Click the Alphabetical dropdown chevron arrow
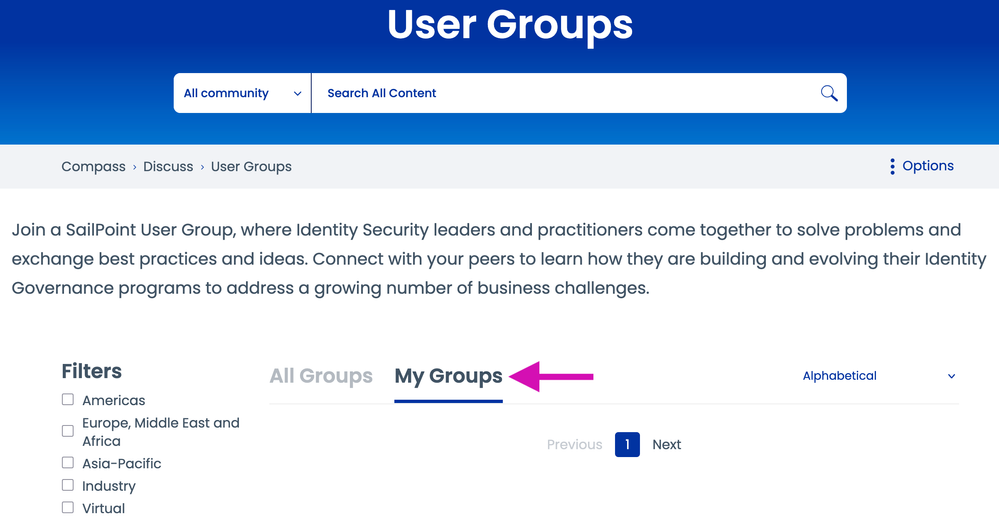Image resolution: width=999 pixels, height=526 pixels. 951,377
